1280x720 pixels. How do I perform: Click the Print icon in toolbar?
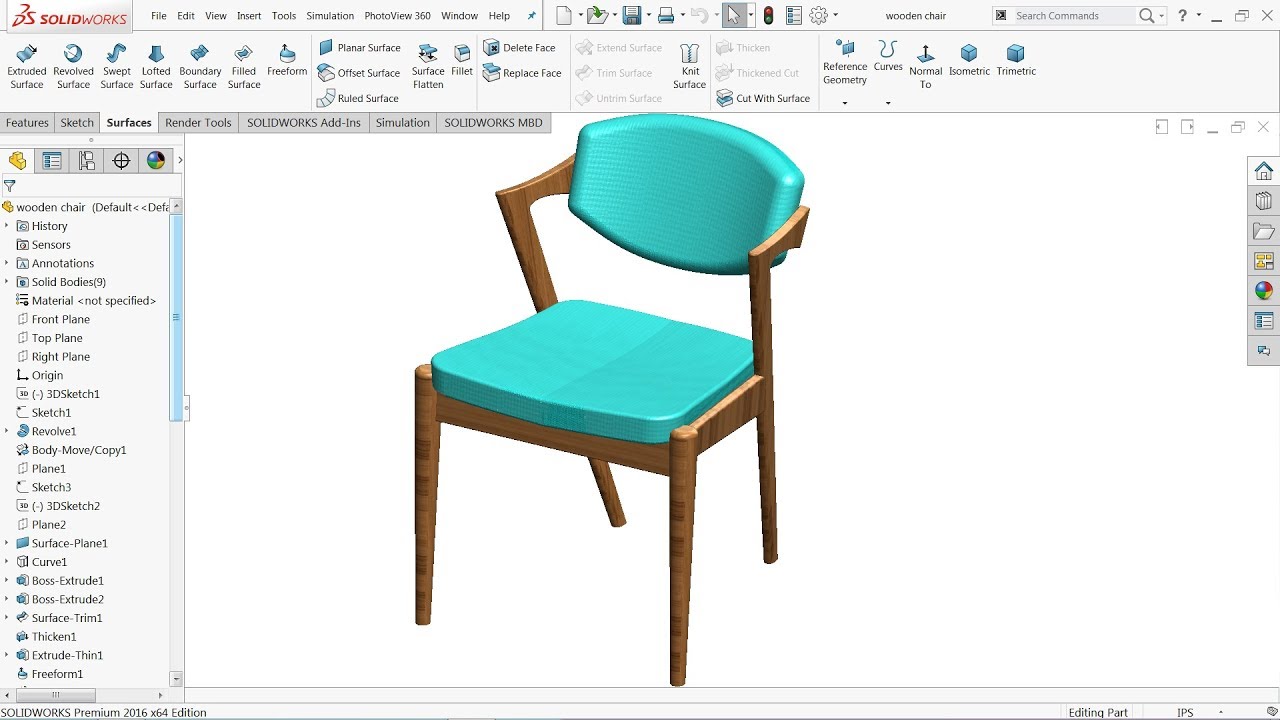point(666,15)
